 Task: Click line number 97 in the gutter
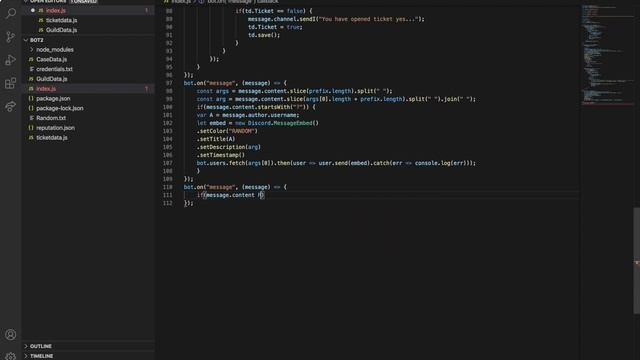(169, 83)
